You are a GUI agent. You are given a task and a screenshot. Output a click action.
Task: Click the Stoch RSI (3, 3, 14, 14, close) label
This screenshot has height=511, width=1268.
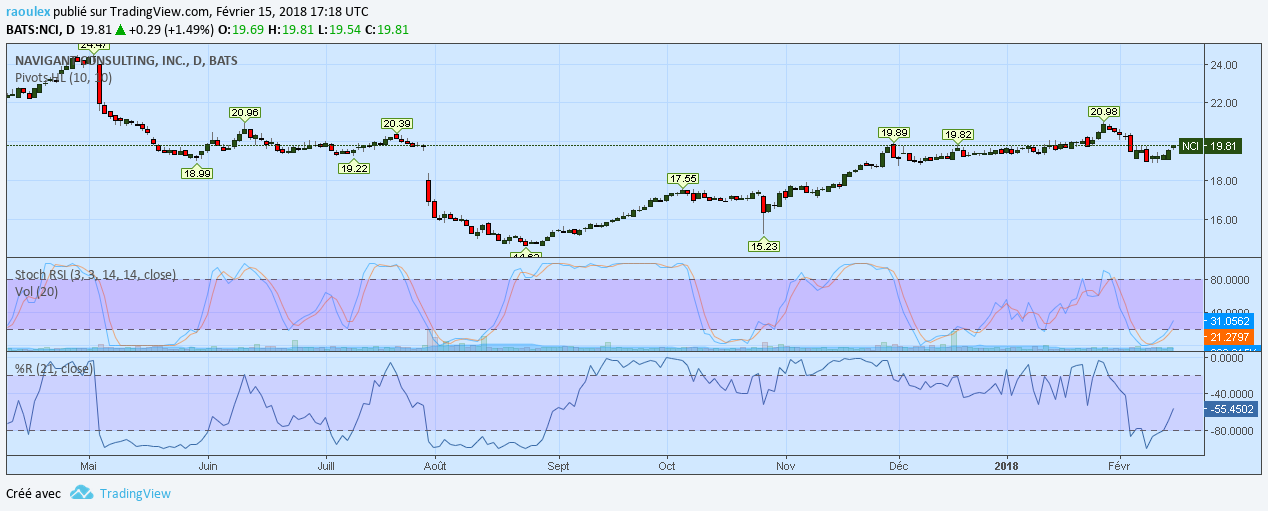click(96, 274)
